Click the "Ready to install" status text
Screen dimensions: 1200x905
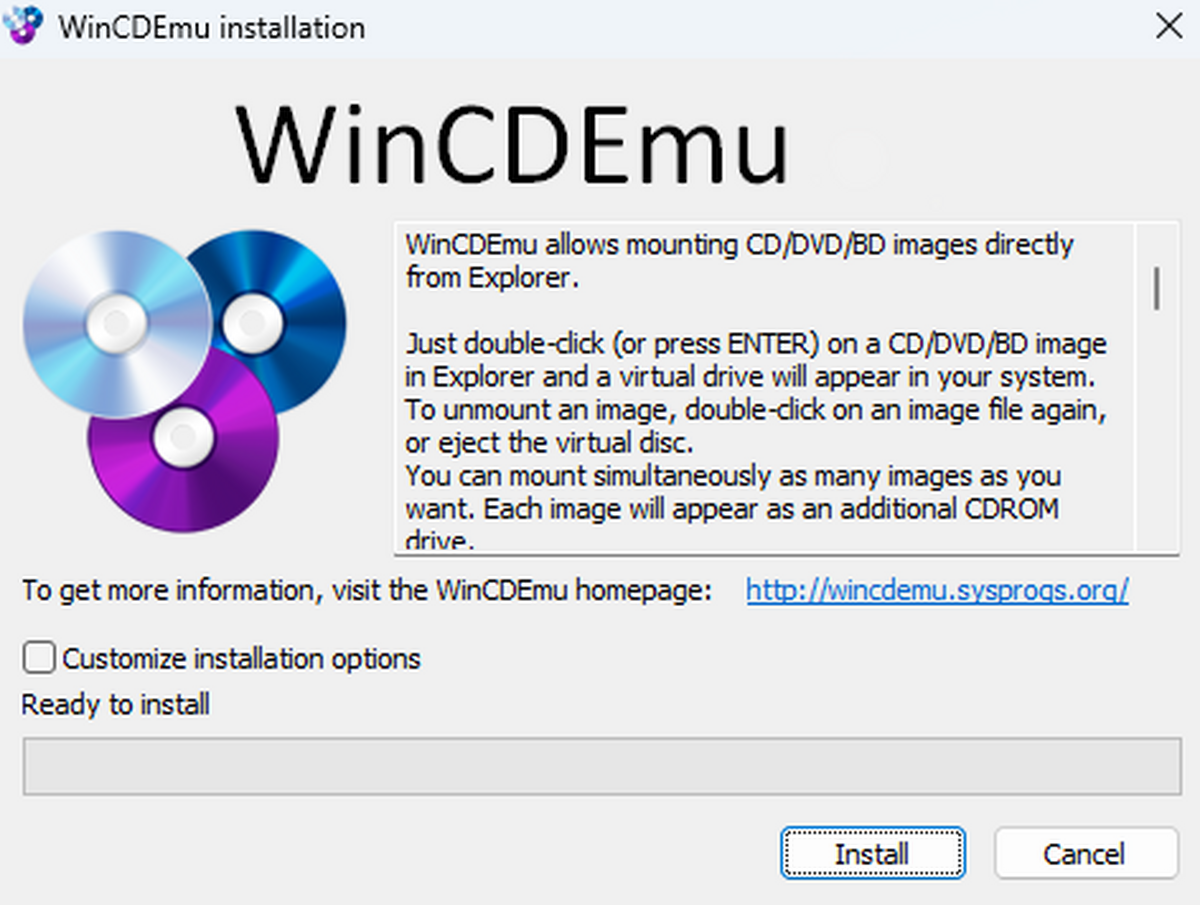tap(116, 705)
